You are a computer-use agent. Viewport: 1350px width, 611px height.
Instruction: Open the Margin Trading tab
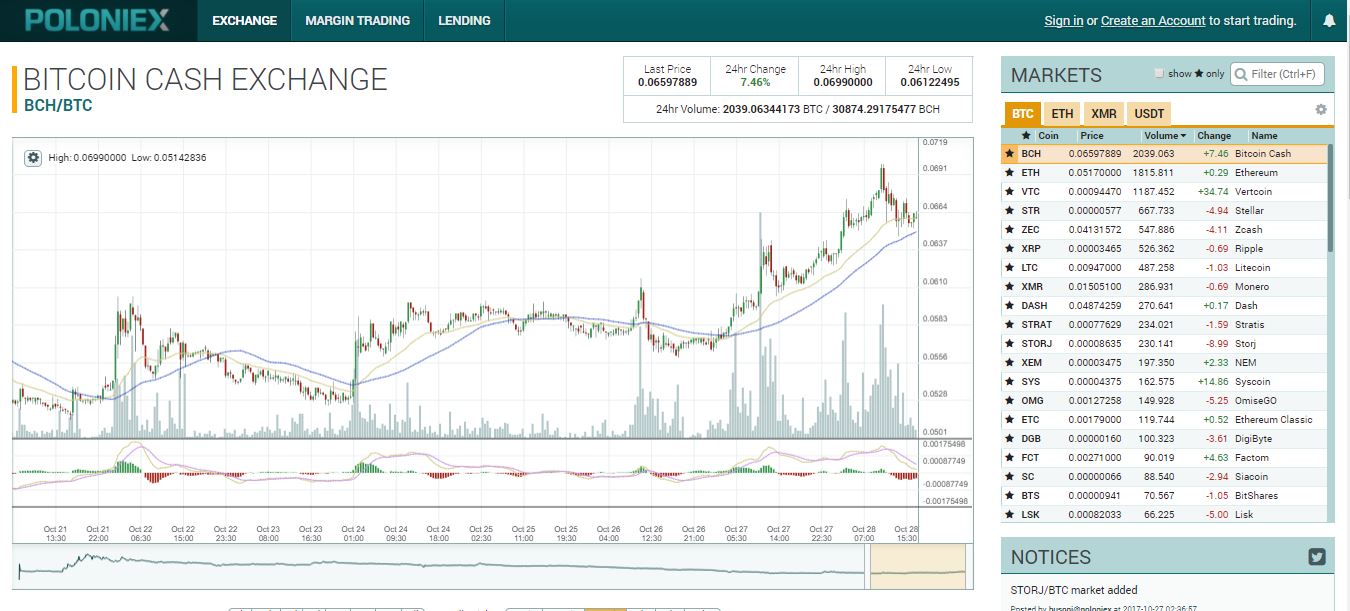pos(357,20)
